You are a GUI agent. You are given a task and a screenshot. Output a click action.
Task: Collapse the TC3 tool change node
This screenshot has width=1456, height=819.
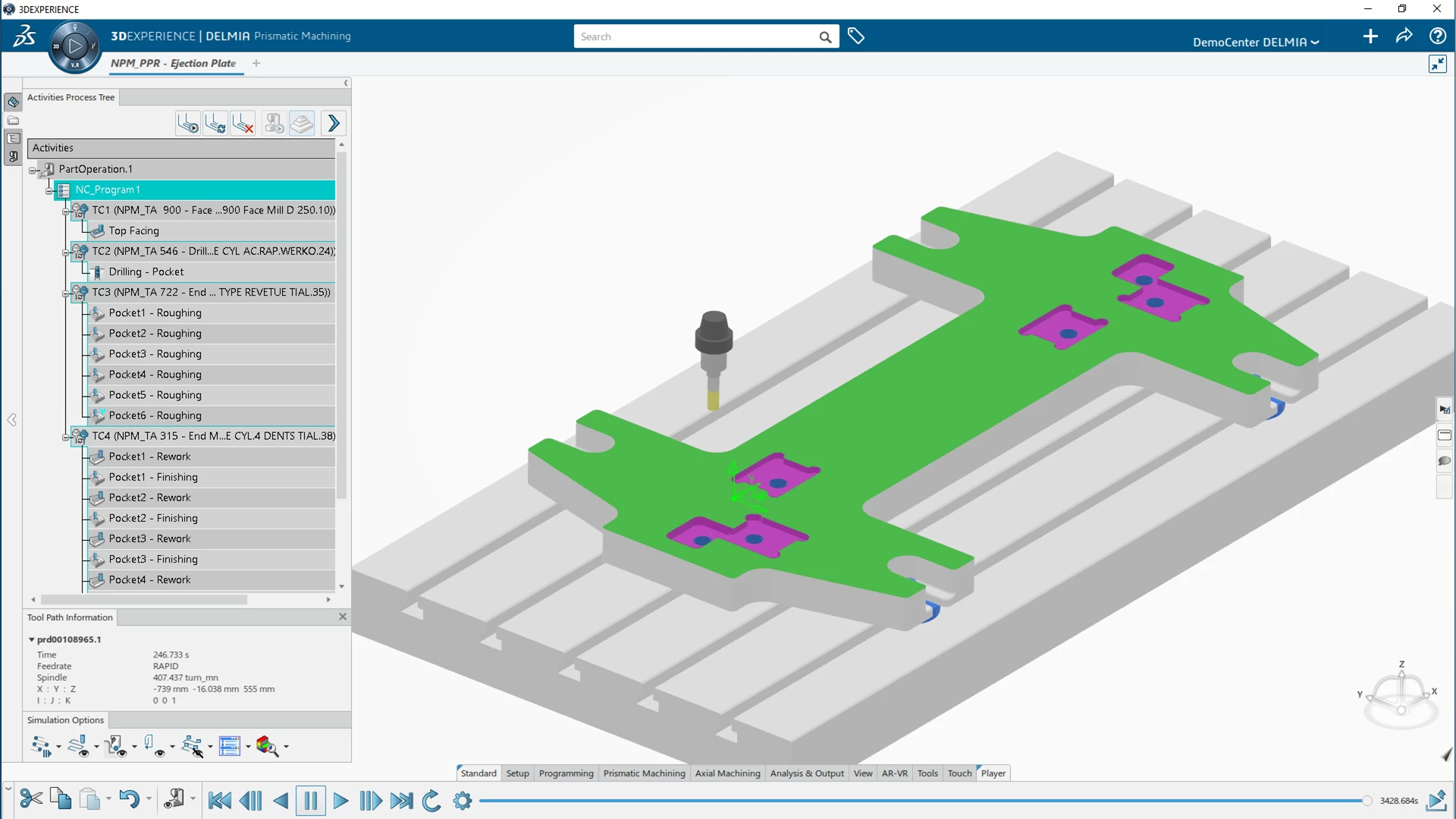click(x=66, y=293)
